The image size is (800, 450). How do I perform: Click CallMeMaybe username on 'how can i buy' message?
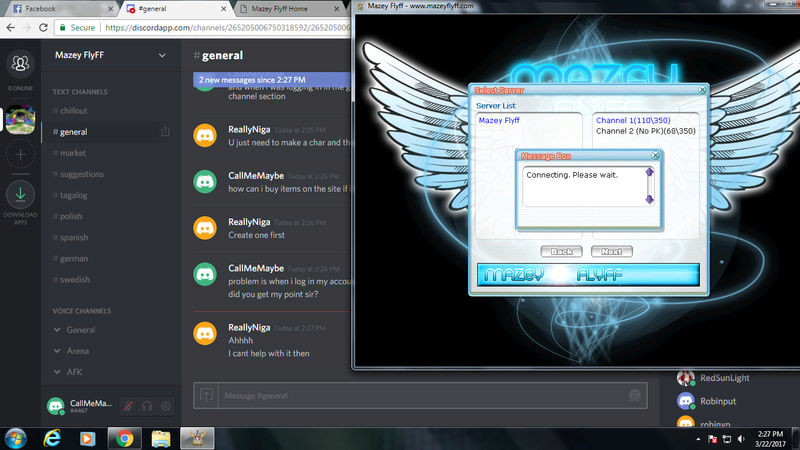[256, 176]
